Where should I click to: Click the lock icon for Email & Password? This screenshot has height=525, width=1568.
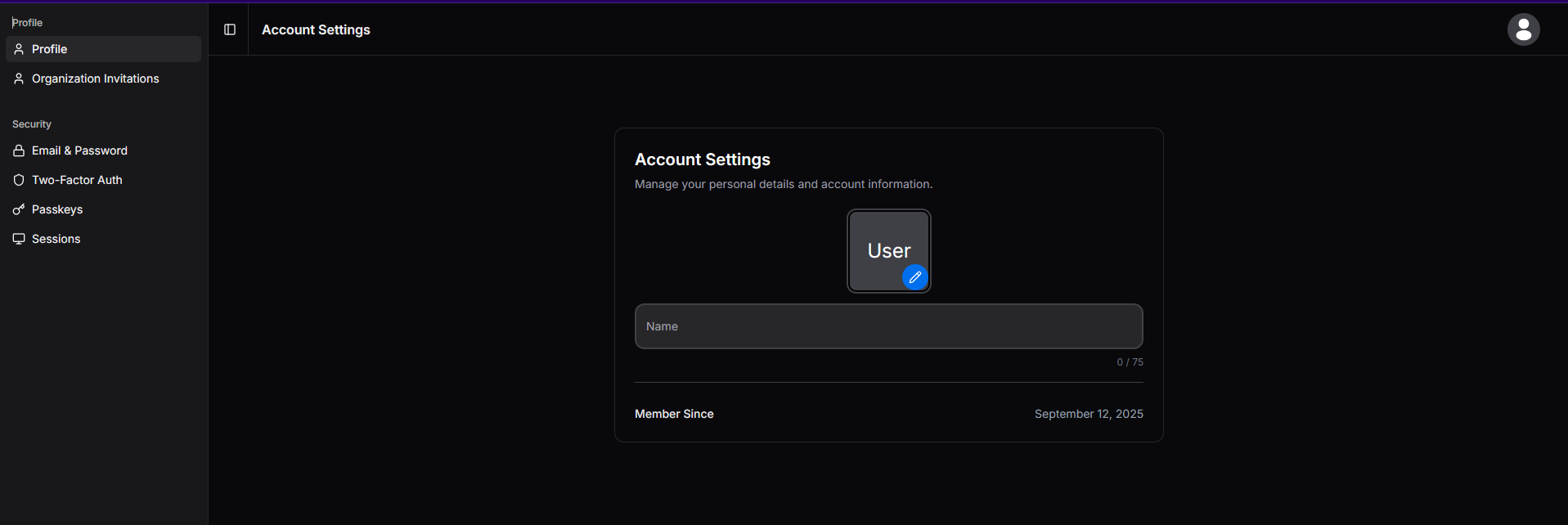pyautogui.click(x=19, y=150)
